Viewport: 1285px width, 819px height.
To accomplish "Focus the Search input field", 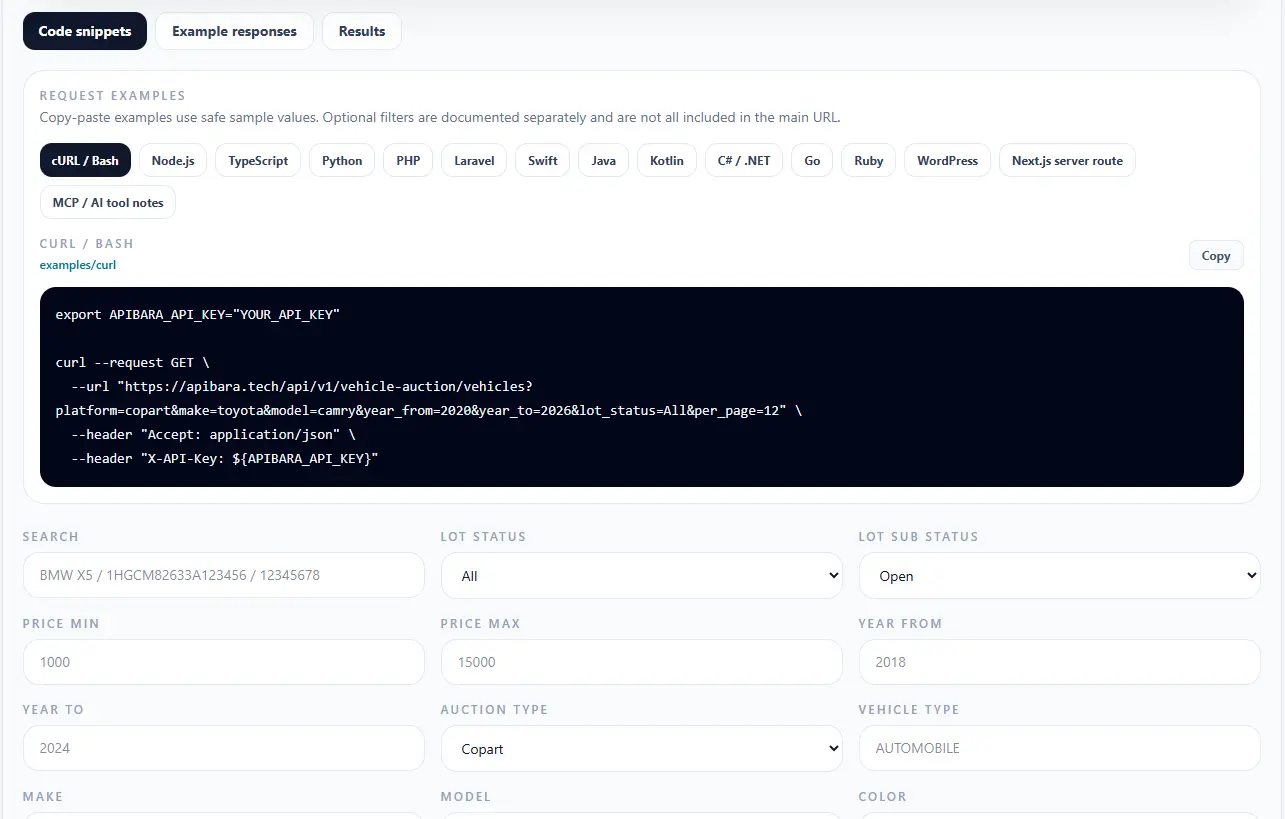I will (224, 575).
